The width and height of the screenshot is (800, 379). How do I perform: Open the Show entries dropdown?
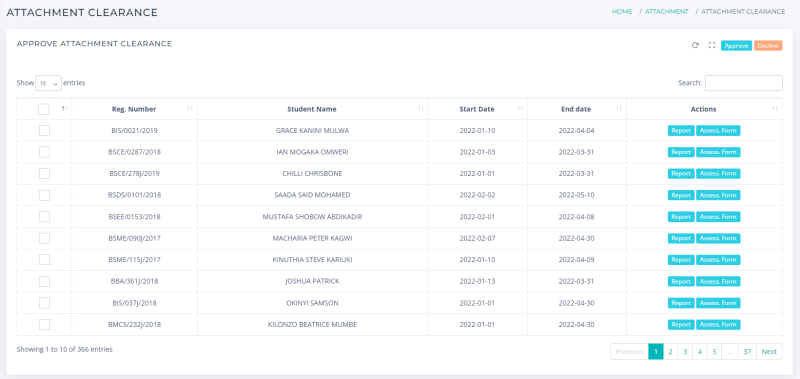point(48,83)
